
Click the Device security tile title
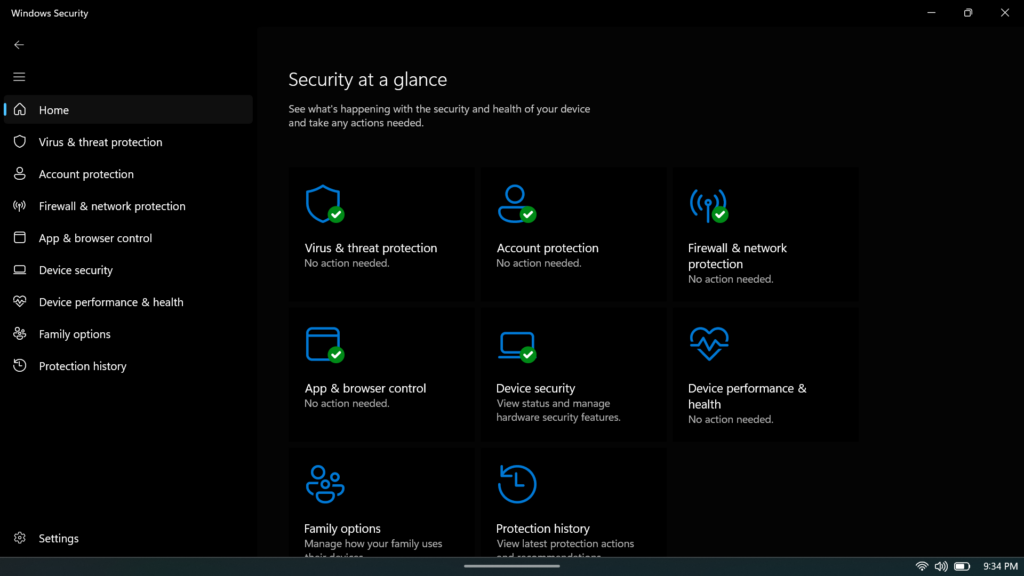(x=536, y=389)
